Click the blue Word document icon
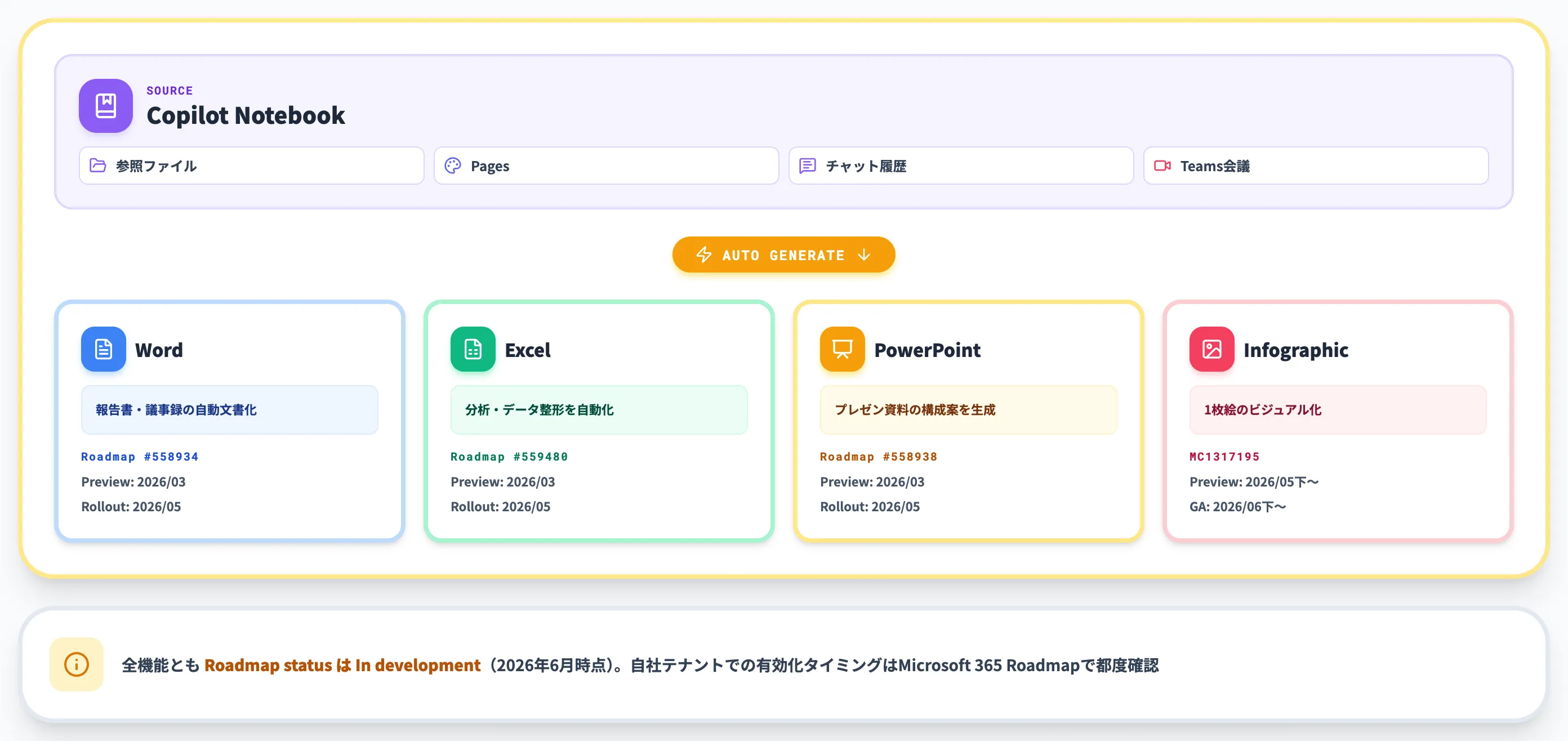Screen dimensions: 1568x741 coord(104,349)
